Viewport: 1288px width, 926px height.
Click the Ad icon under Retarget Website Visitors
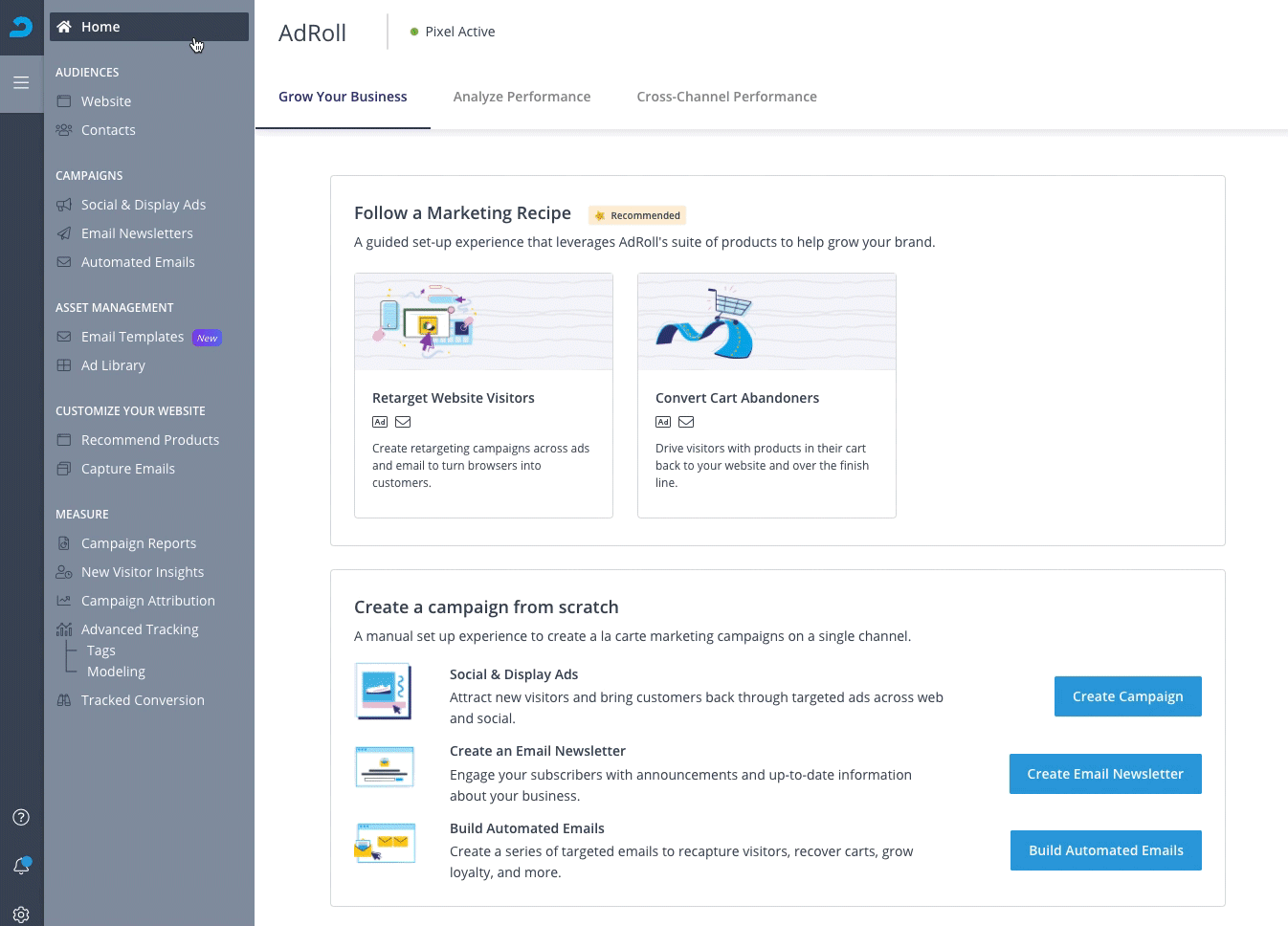(380, 422)
